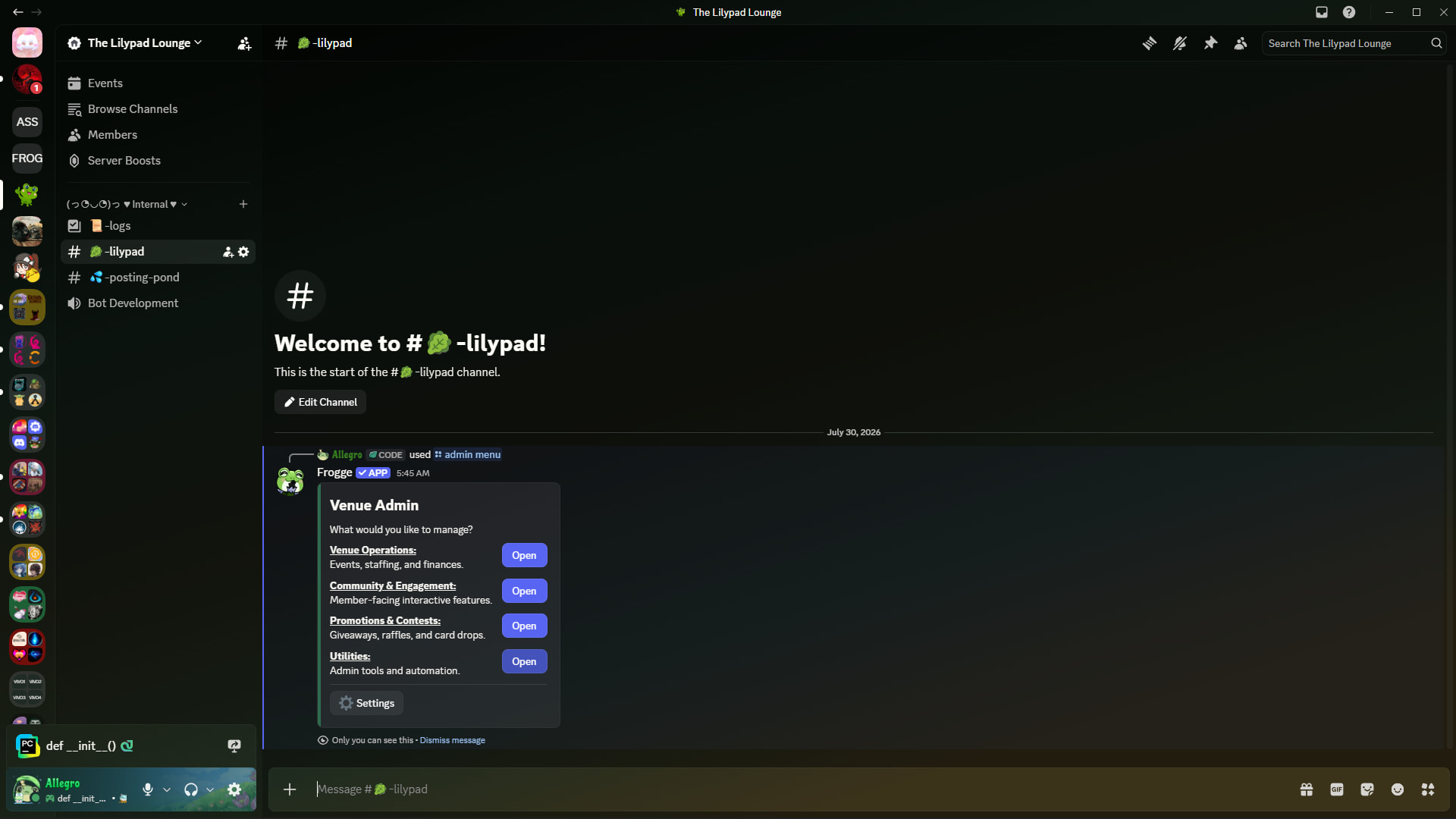The height and width of the screenshot is (819, 1456).
Task: Toggle the member list icon
Action: (1241, 43)
